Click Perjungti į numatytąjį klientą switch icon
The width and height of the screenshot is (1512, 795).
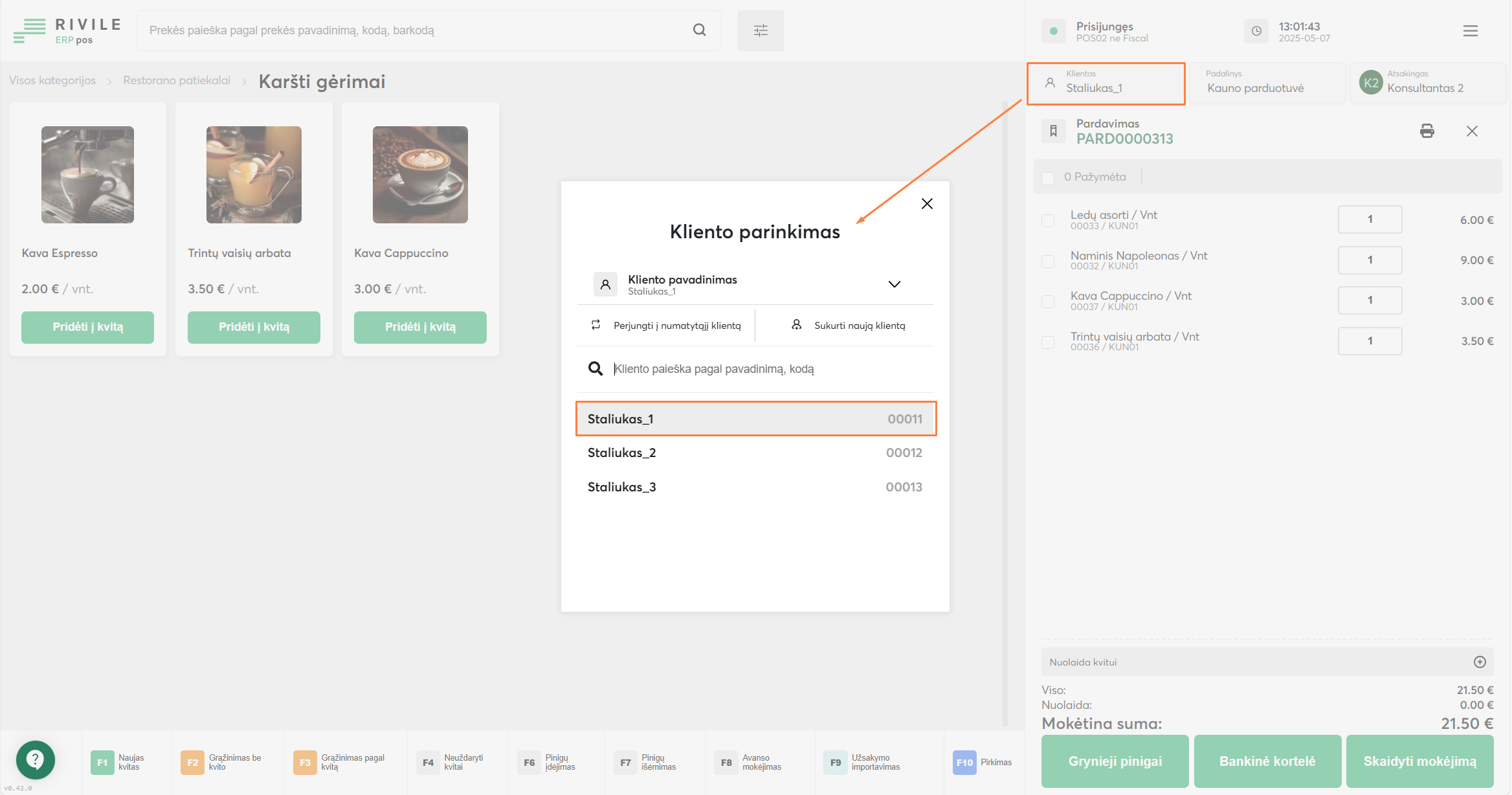[x=596, y=325]
